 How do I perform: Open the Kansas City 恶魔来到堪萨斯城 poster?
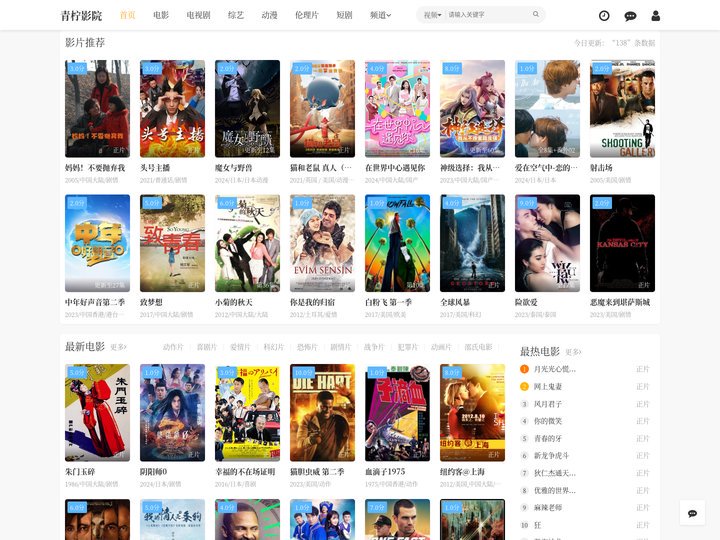622,243
